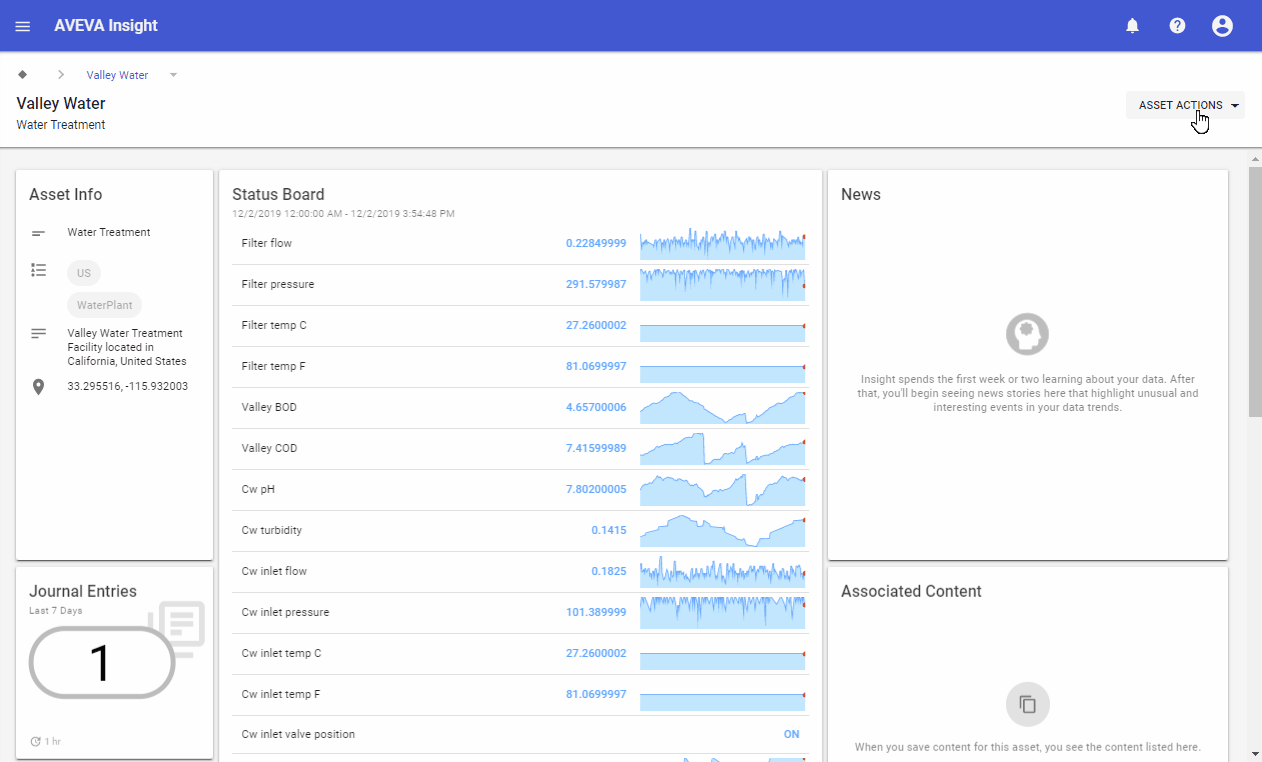Click the Valley BOD trend sparkline
1262x762 pixels.
click(x=722, y=407)
